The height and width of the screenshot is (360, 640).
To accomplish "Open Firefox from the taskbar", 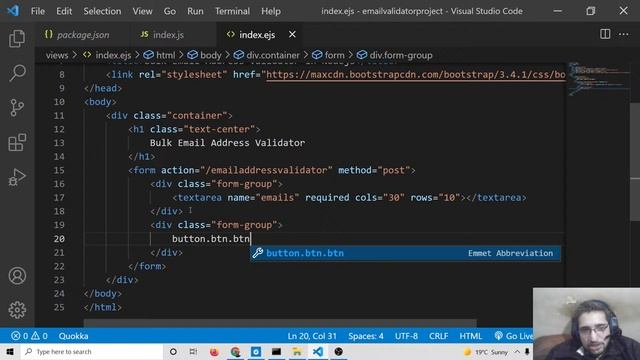I will tap(214, 351).
